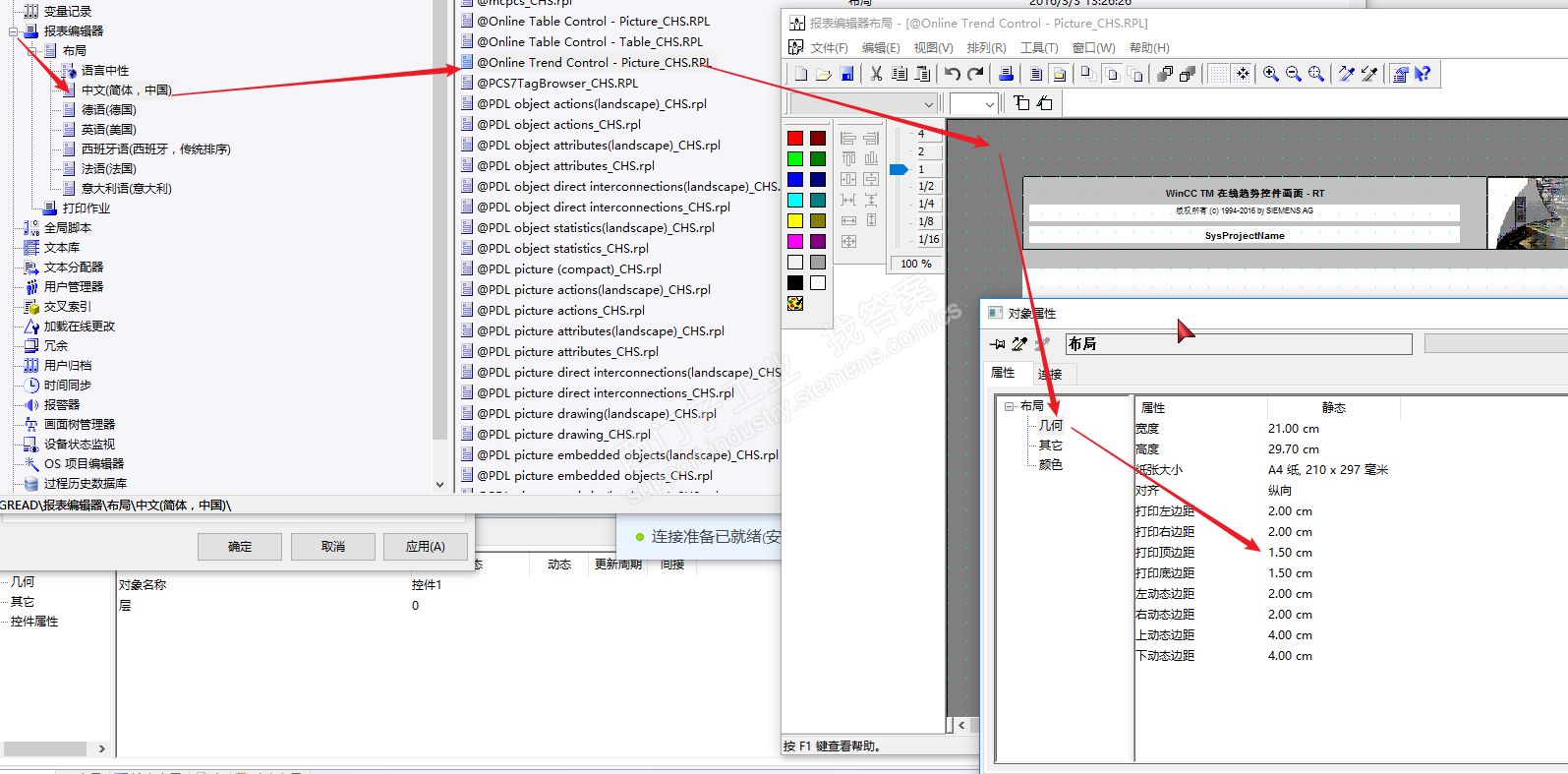Click the Send to background icon
1568x774 pixels.
(1187, 74)
